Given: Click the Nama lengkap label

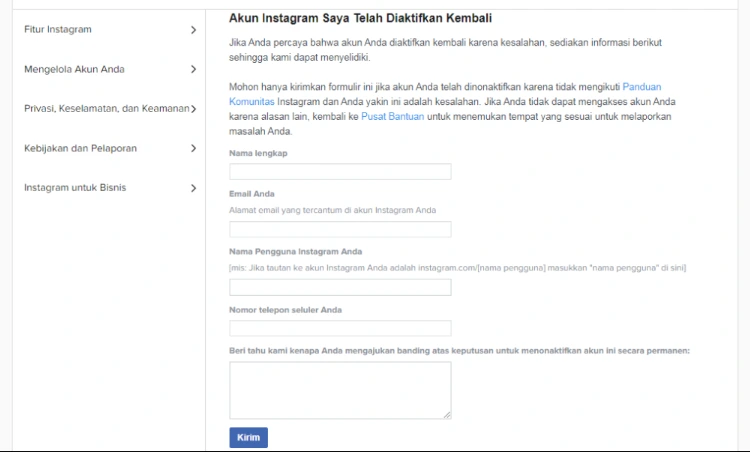Looking at the screenshot, I should (x=258, y=154).
